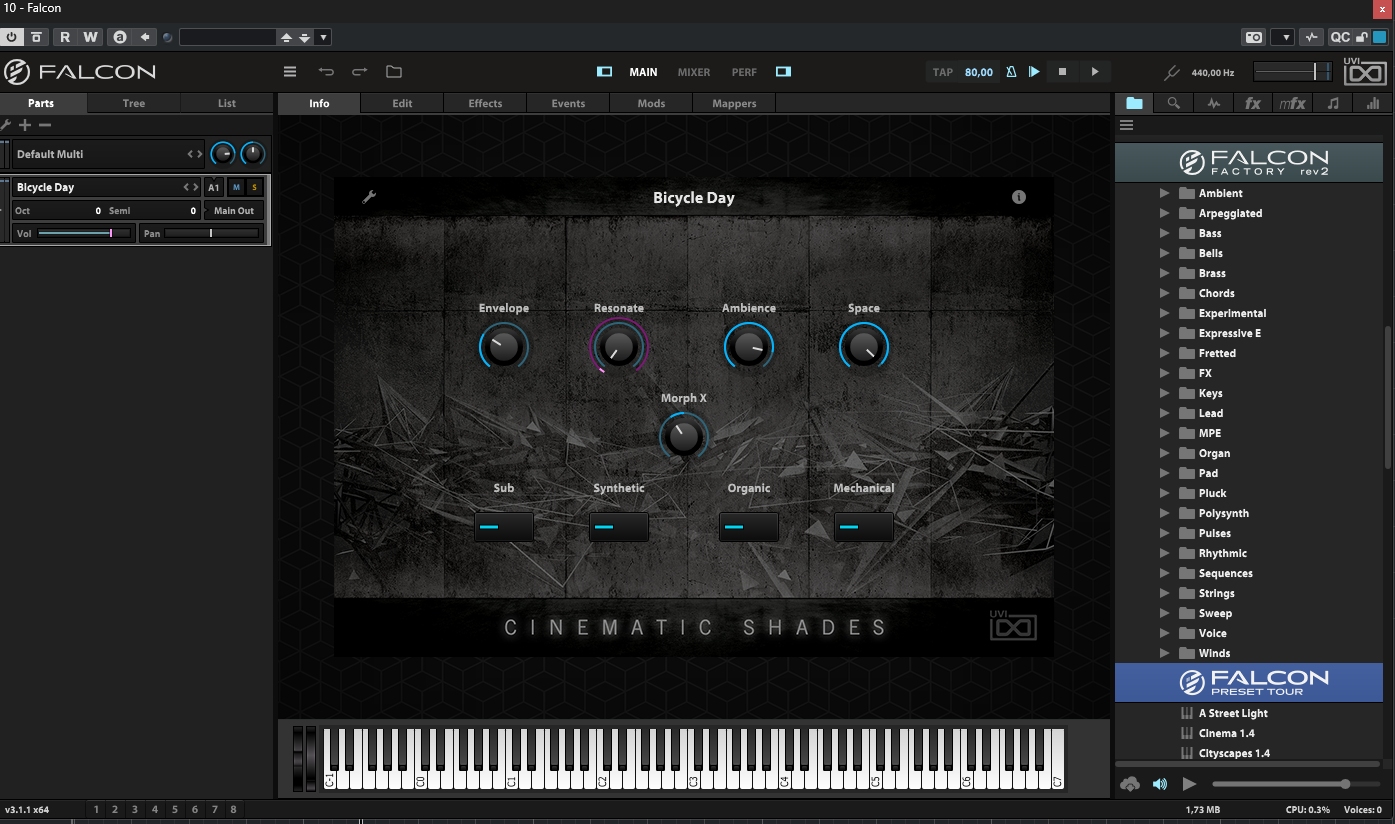Switch to MAIN view
This screenshot has height=824, width=1395.
point(643,72)
